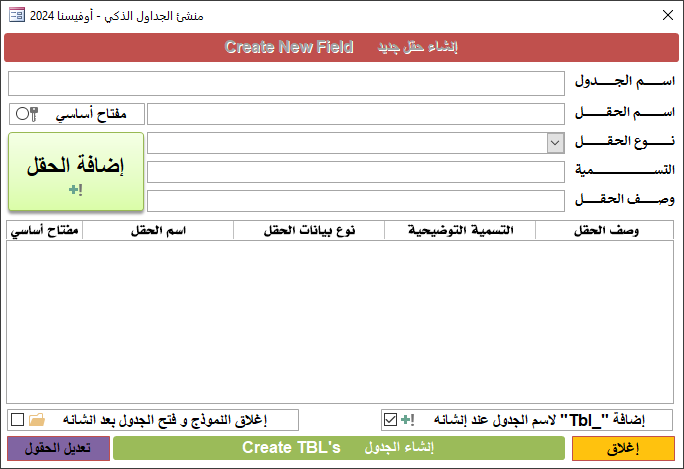Click the key icon beside primary key option
Screen dimensions: 684x469
[34, 114]
